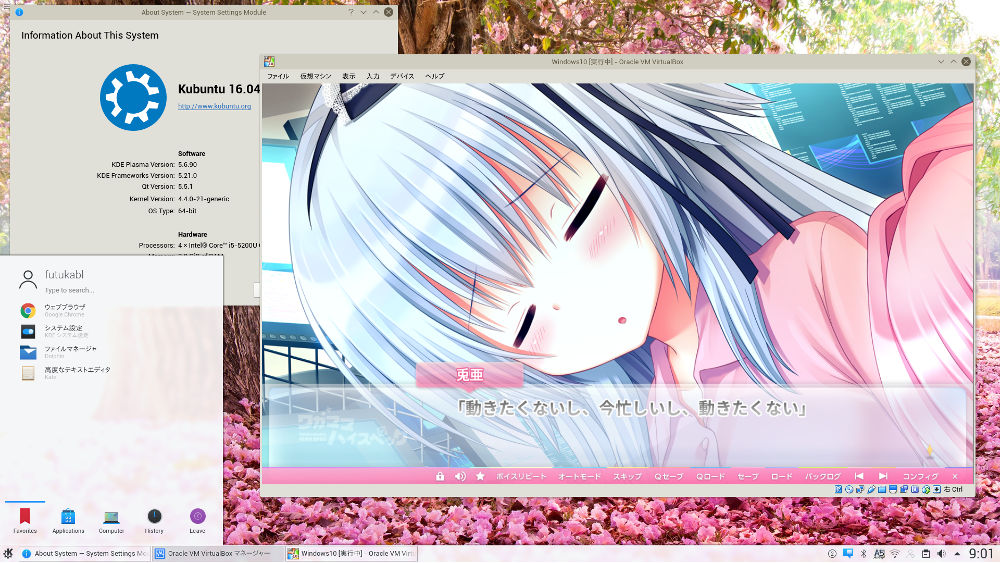The image size is (1000, 563).
Task: Open 高度なテキストエディタ Kate from launcher
Action: click(64, 372)
